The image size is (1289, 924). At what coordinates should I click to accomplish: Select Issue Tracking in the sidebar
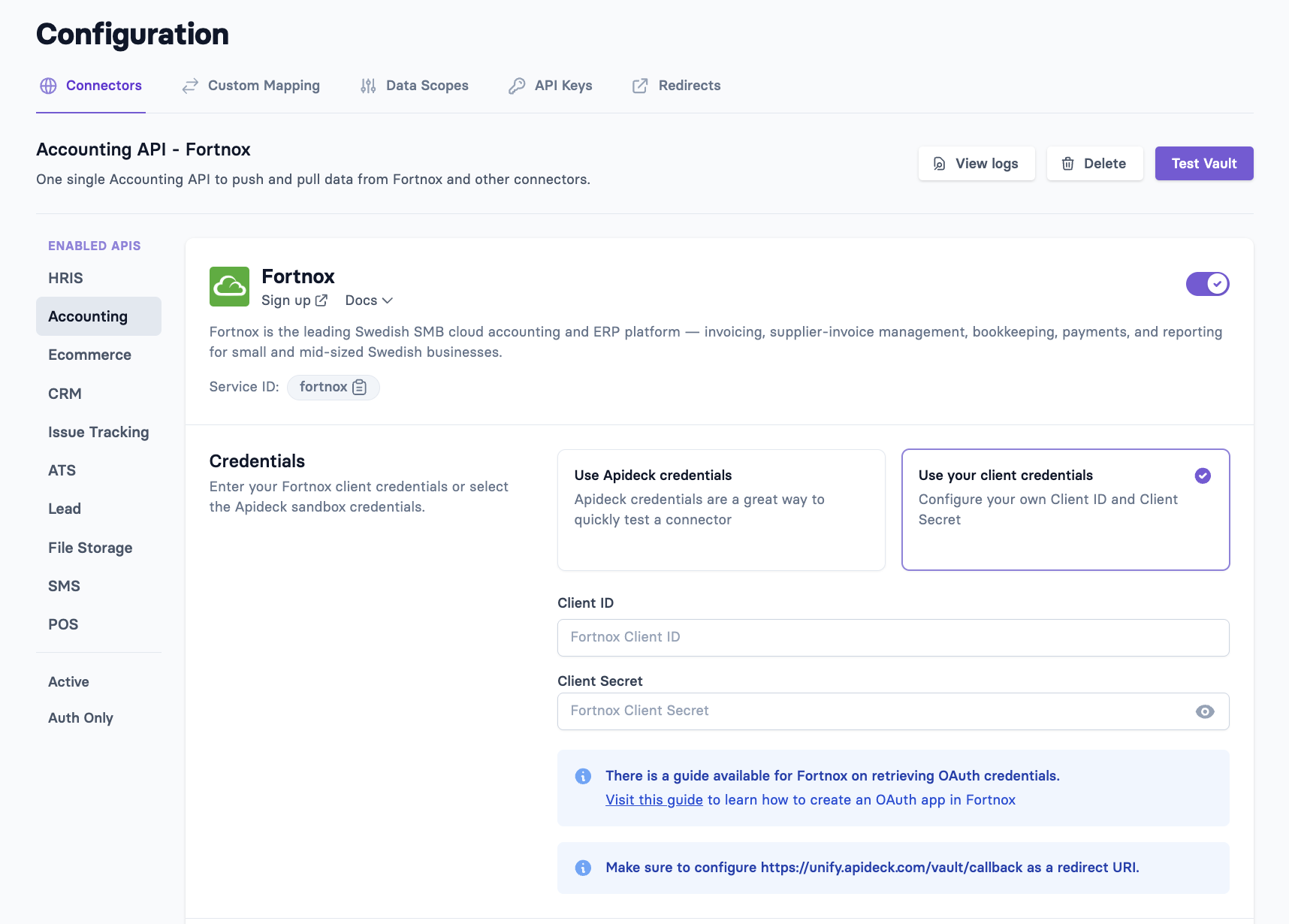tap(98, 432)
